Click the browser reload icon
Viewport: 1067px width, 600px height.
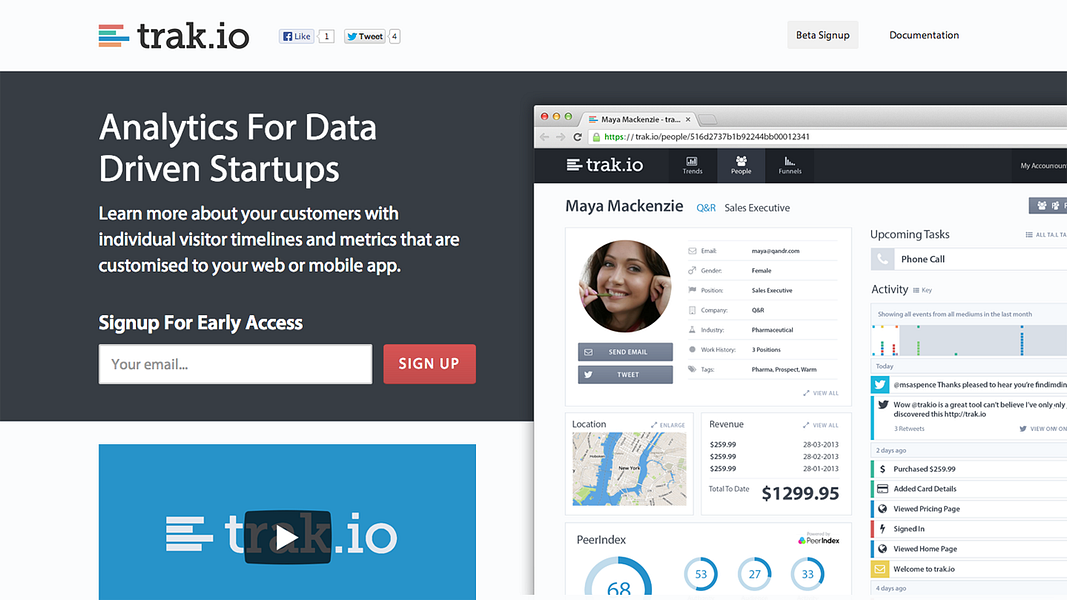coord(577,137)
